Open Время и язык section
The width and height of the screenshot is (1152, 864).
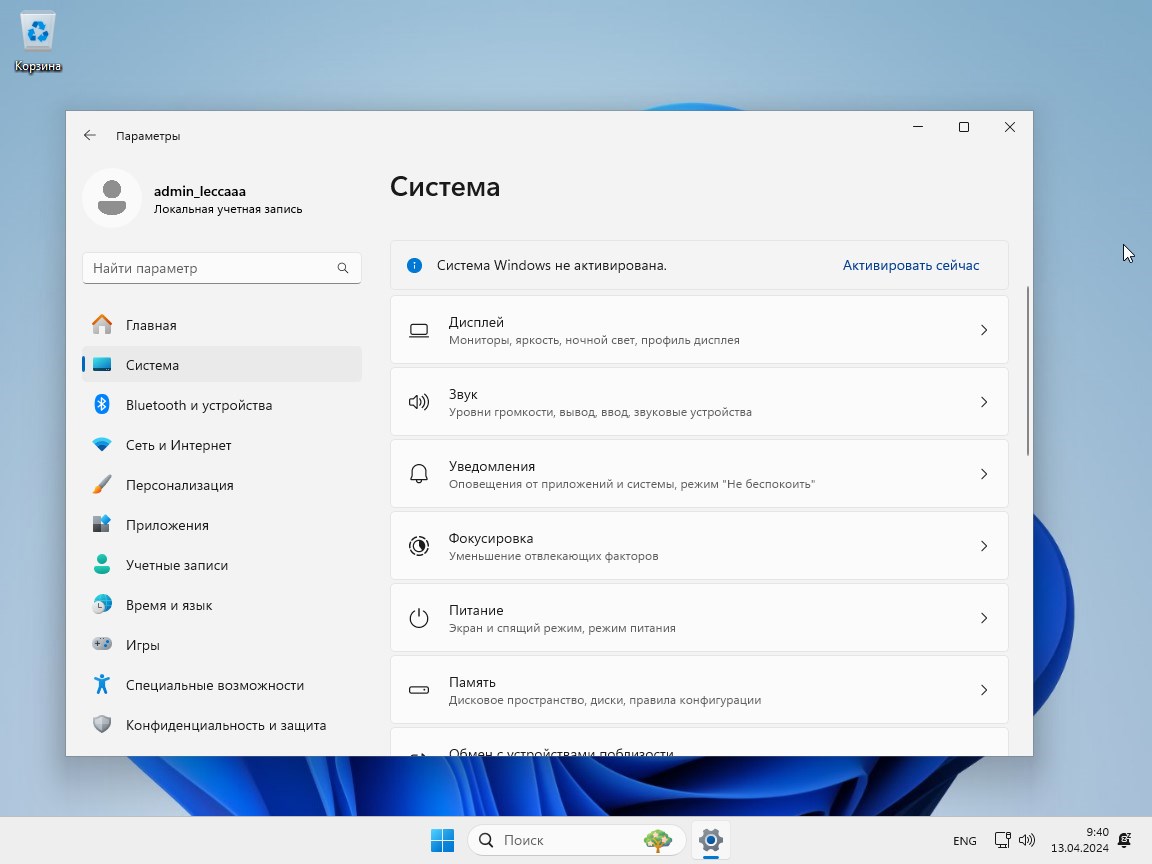point(222,605)
